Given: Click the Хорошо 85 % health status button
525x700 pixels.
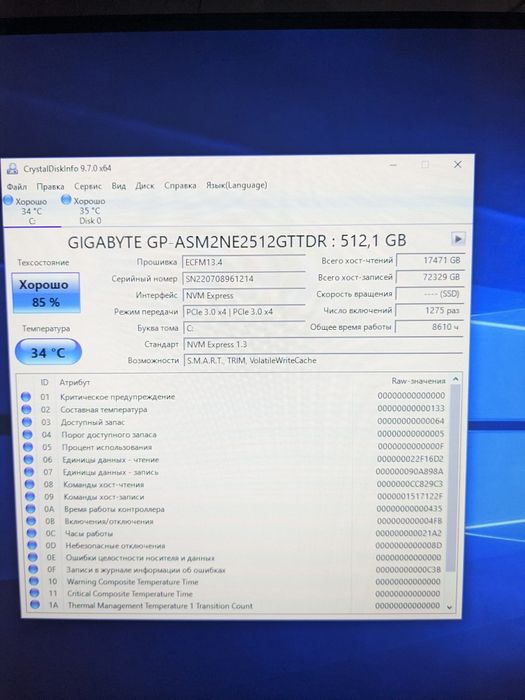Looking at the screenshot, I should click(x=46, y=293).
